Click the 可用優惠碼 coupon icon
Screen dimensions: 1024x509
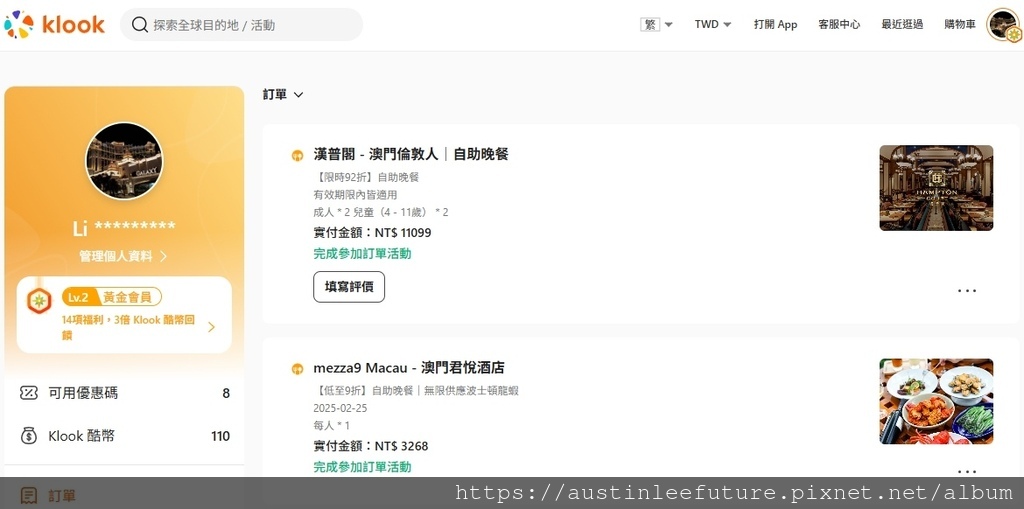29,393
